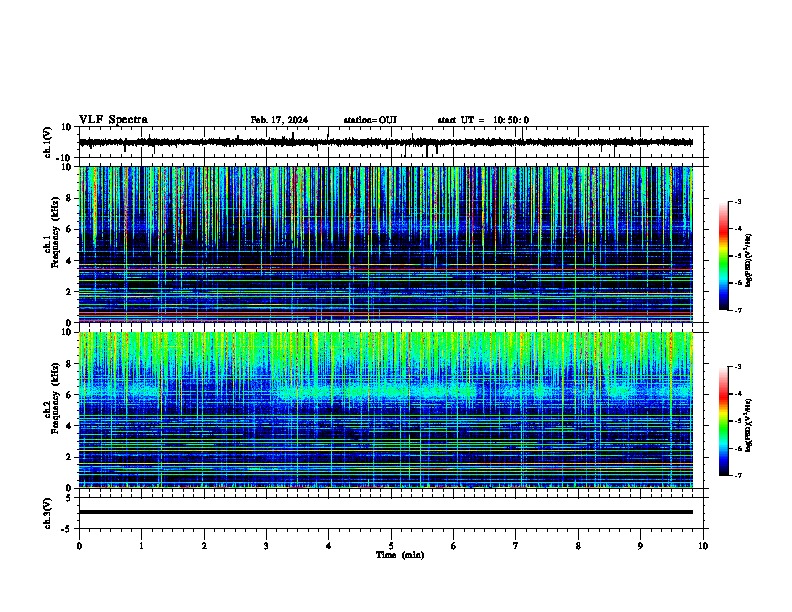Click the ch.1 spectrogram color scale bar

tap(724, 256)
